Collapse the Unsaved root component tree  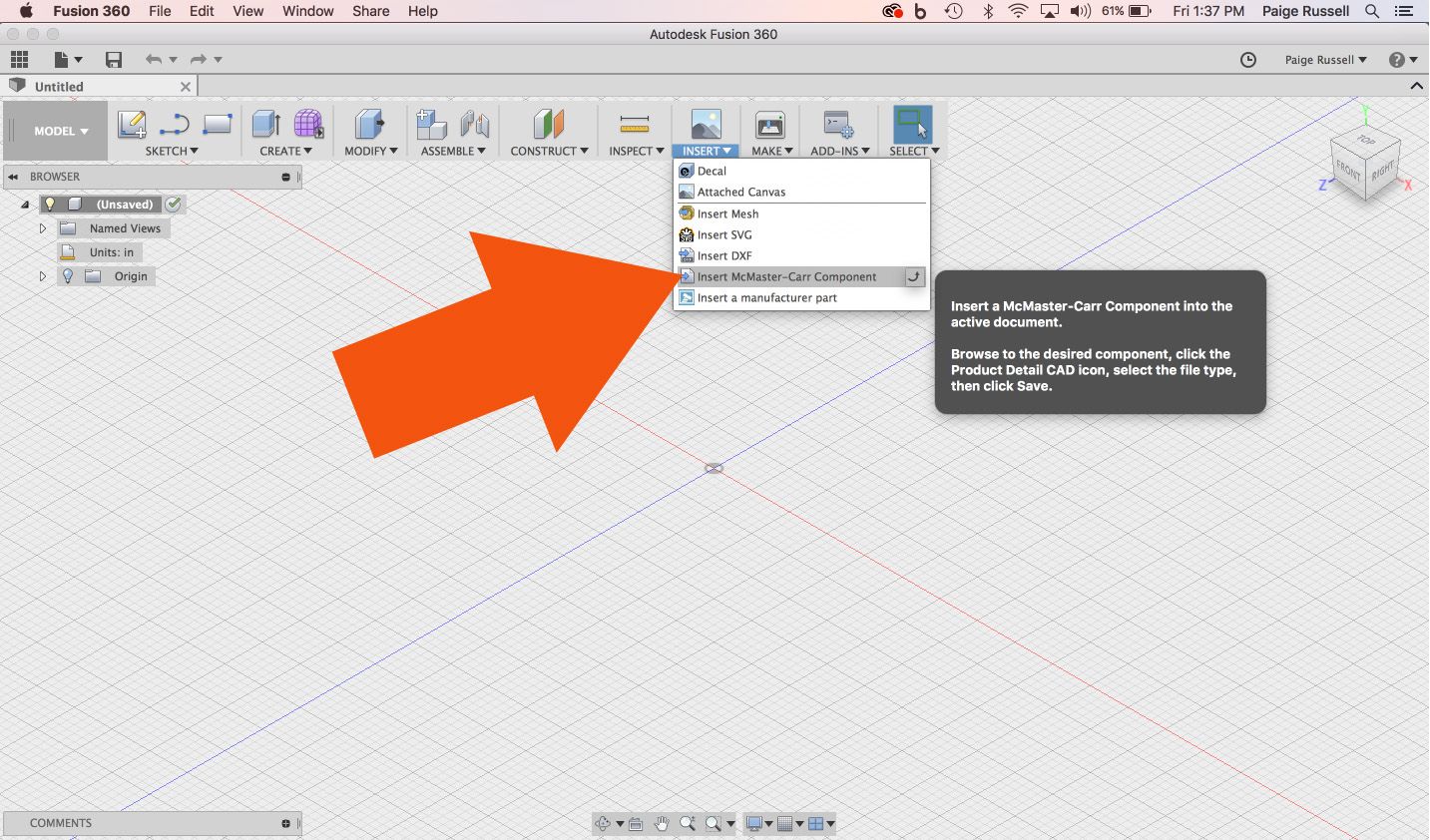coord(25,205)
